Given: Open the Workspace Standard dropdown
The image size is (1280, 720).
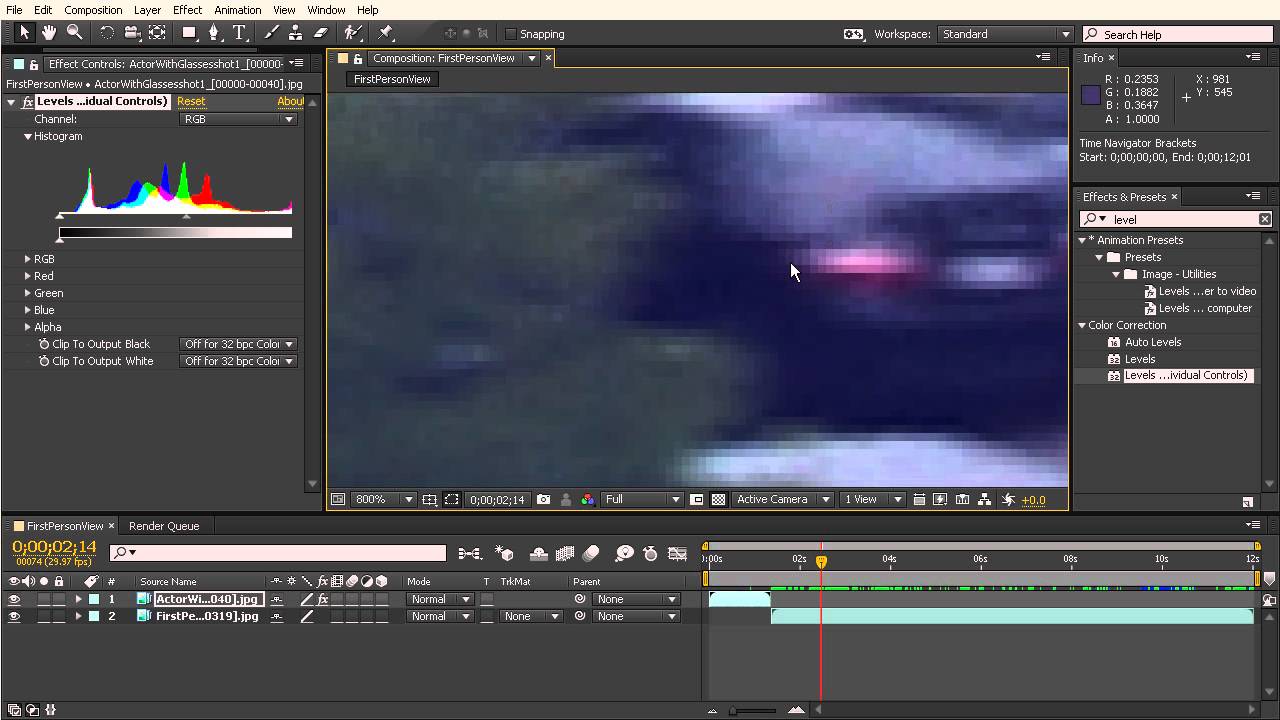Looking at the screenshot, I should [1005, 34].
